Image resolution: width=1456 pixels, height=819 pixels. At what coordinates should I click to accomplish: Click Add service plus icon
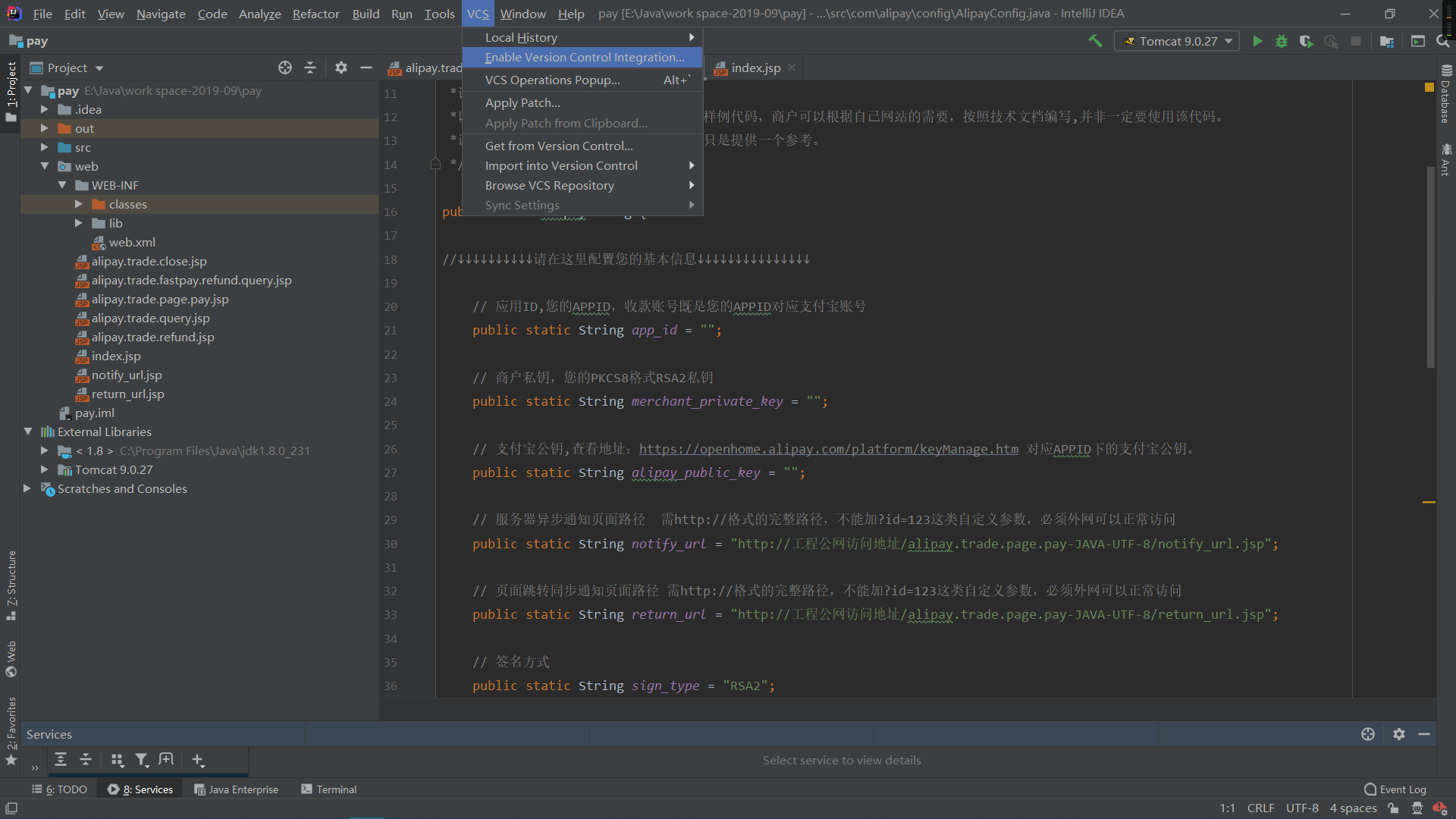[x=197, y=759]
